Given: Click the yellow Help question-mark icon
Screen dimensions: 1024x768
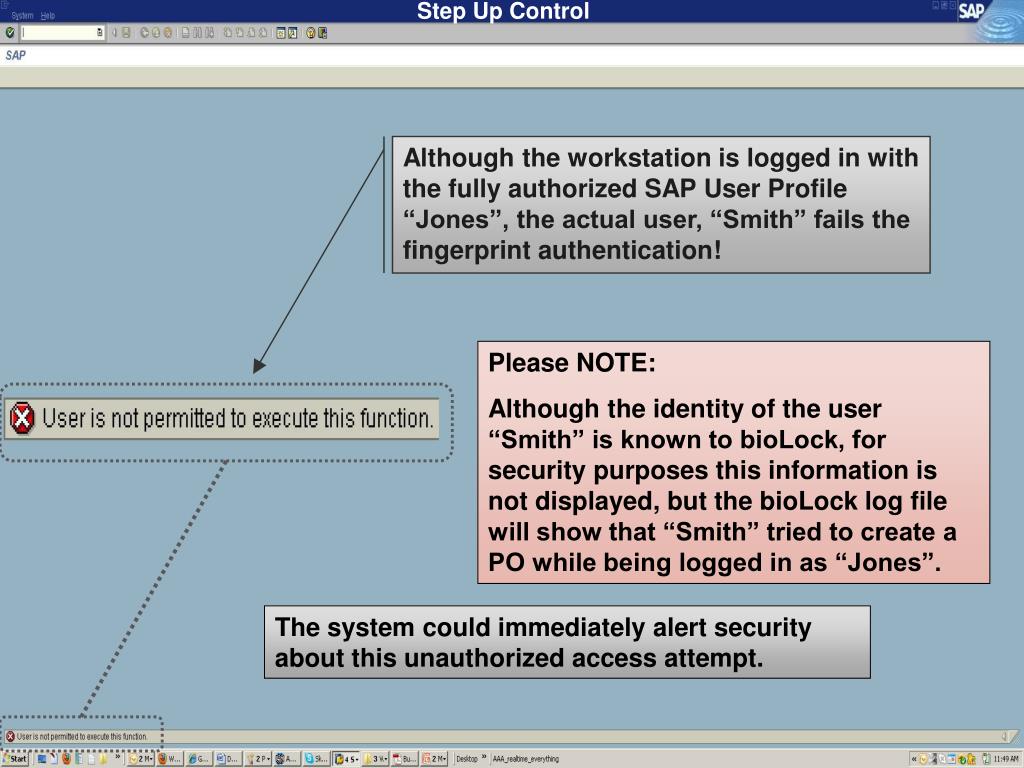Looking at the screenshot, I should [311, 32].
